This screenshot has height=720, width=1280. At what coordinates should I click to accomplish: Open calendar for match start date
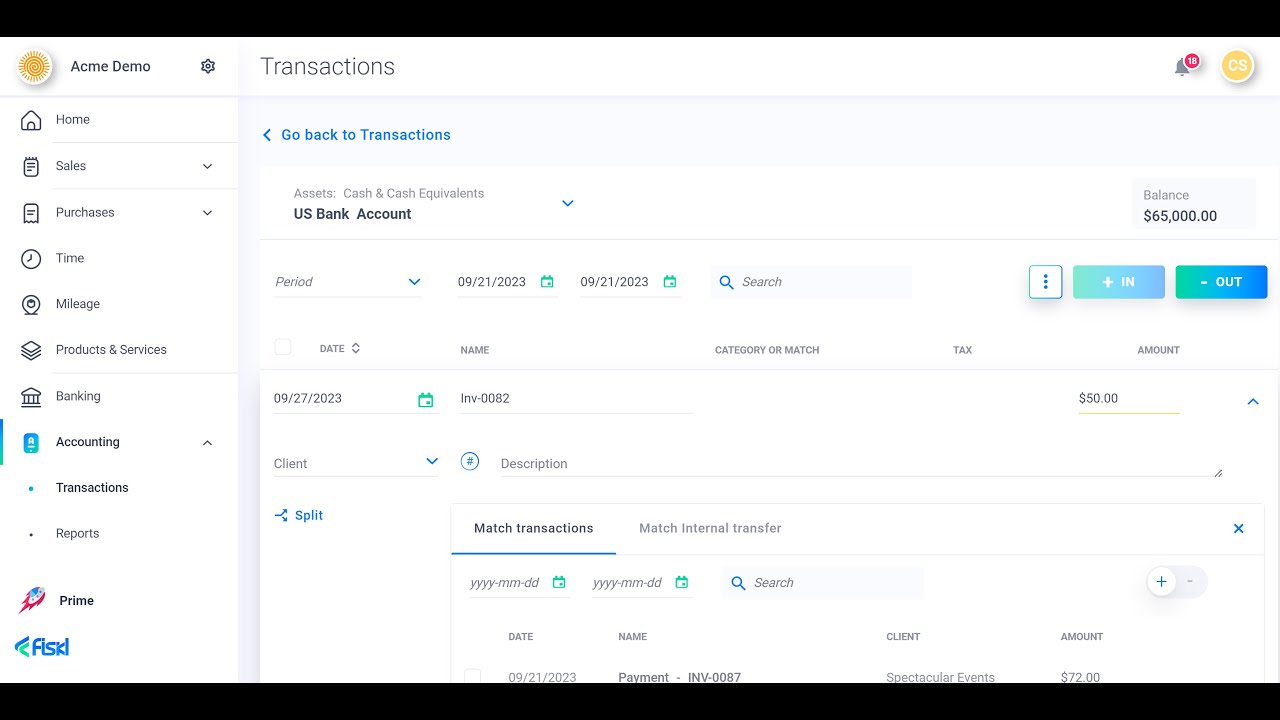(x=559, y=582)
